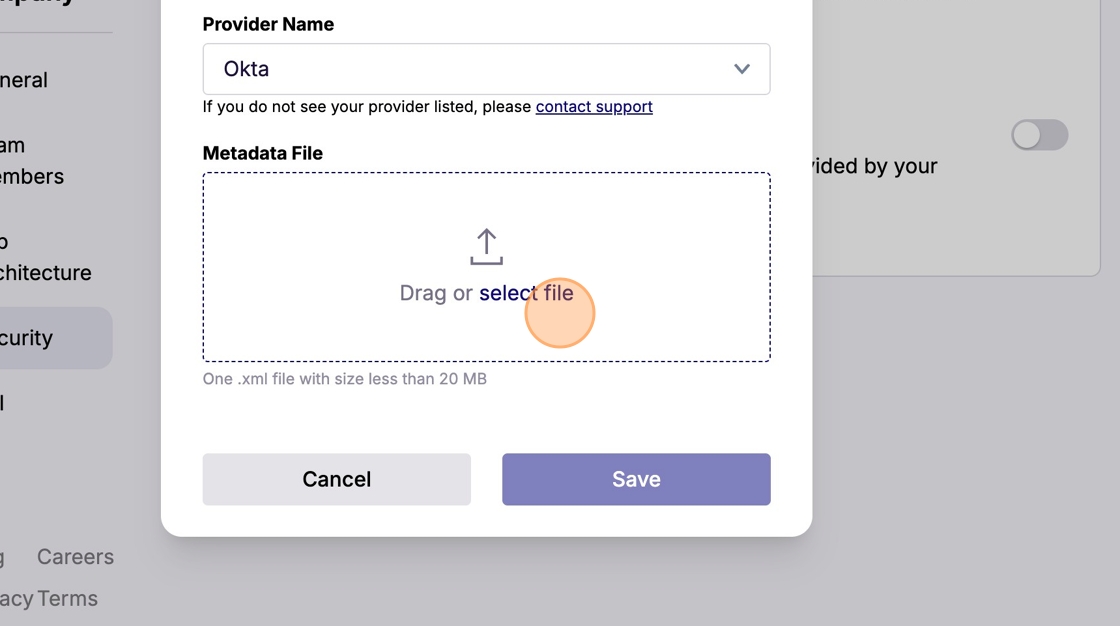
Task: Open the contact support link
Action: [594, 107]
